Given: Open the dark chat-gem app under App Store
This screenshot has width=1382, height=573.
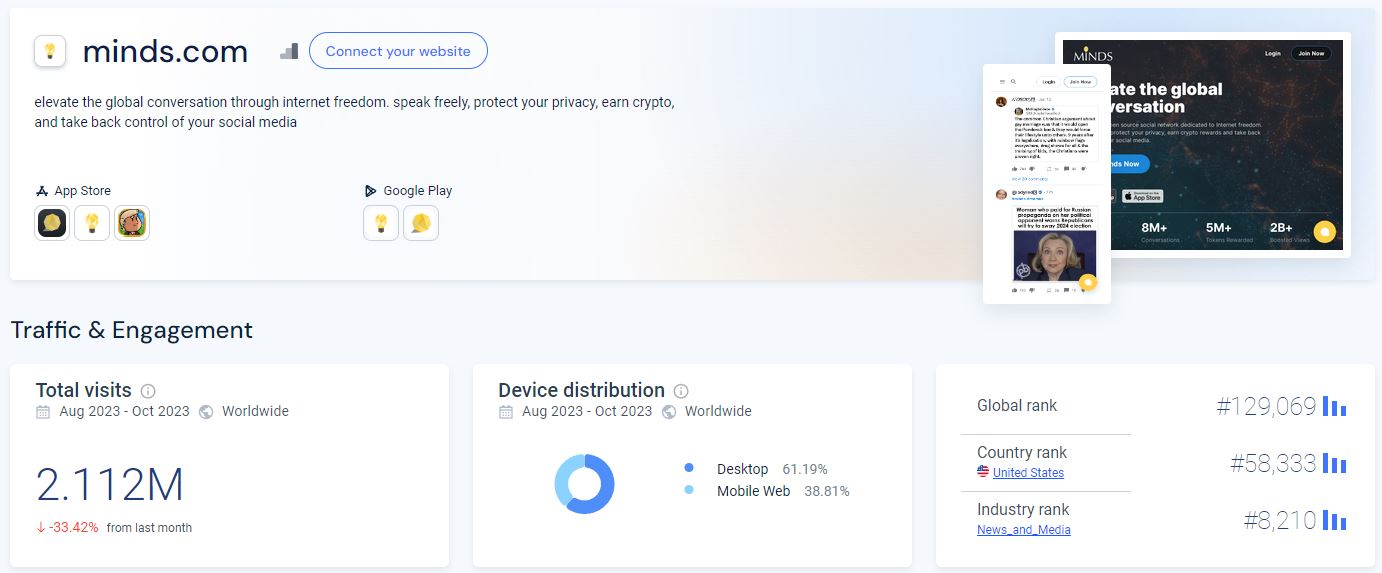Looking at the screenshot, I should [52, 223].
